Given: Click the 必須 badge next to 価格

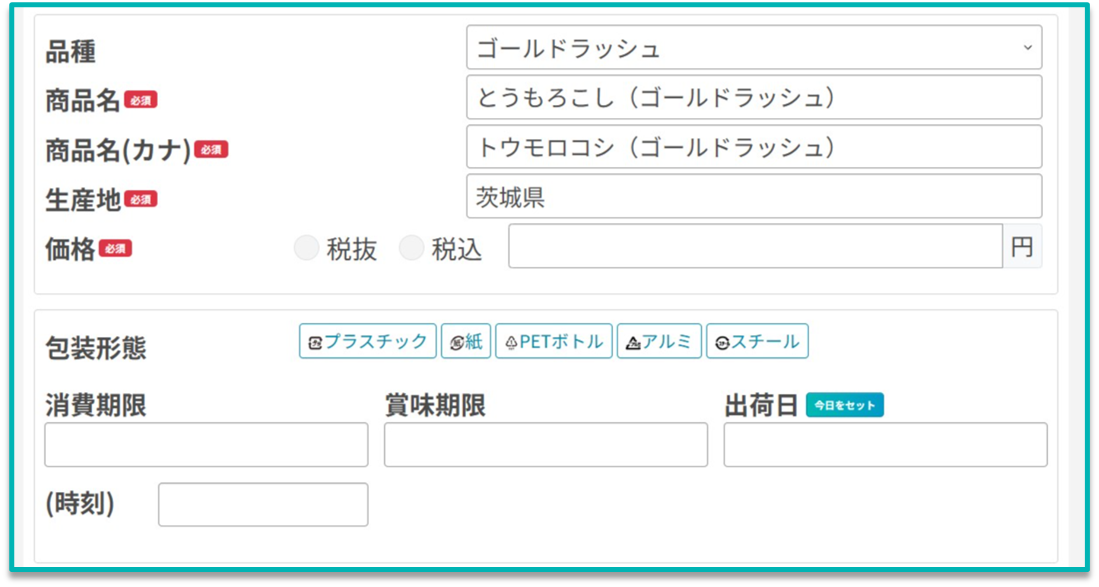Looking at the screenshot, I should click(115, 249).
